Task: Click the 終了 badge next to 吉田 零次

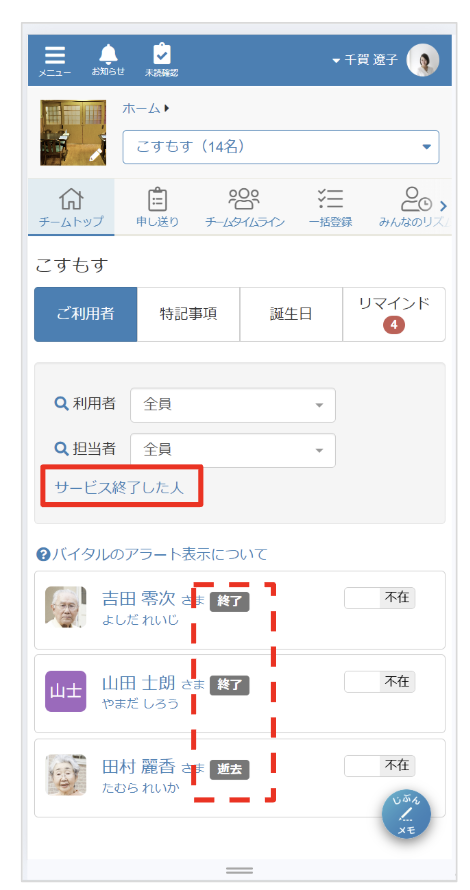Action: [x=229, y=602]
